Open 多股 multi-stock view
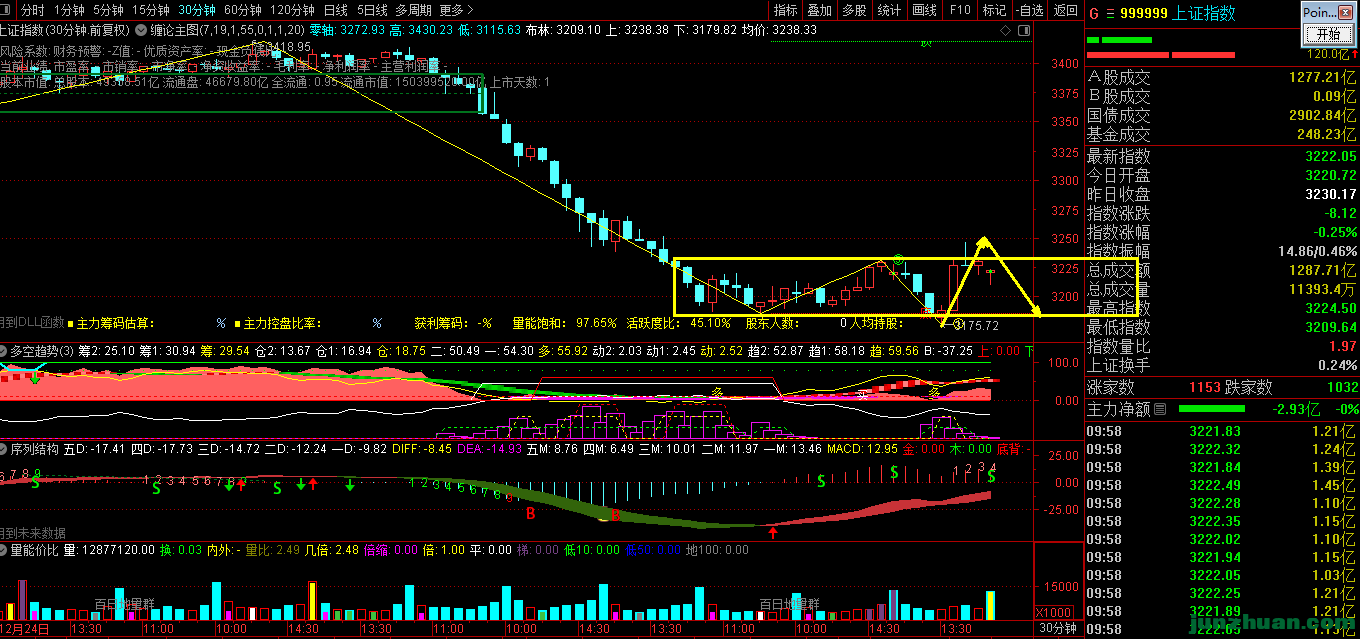 [854, 10]
